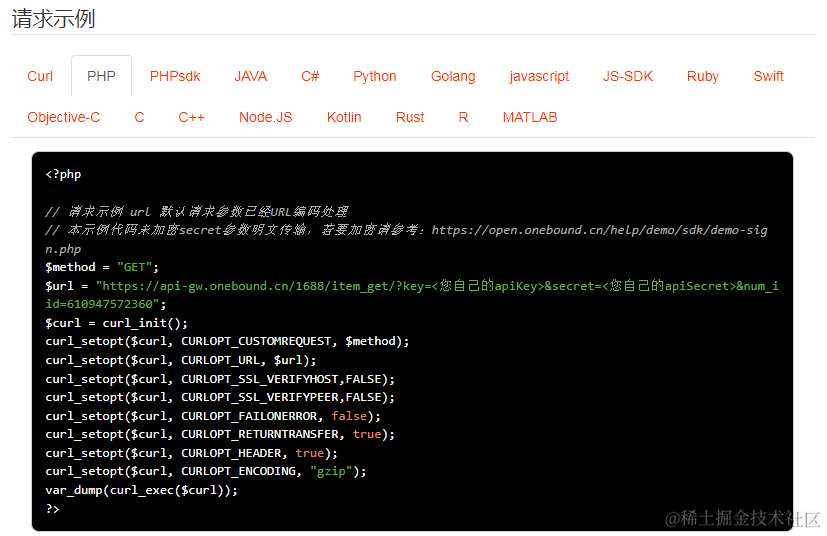This screenshot has width=827, height=536.
Task: Click the CURLOPT_RETURNTRANSFER line
Action: [220, 434]
